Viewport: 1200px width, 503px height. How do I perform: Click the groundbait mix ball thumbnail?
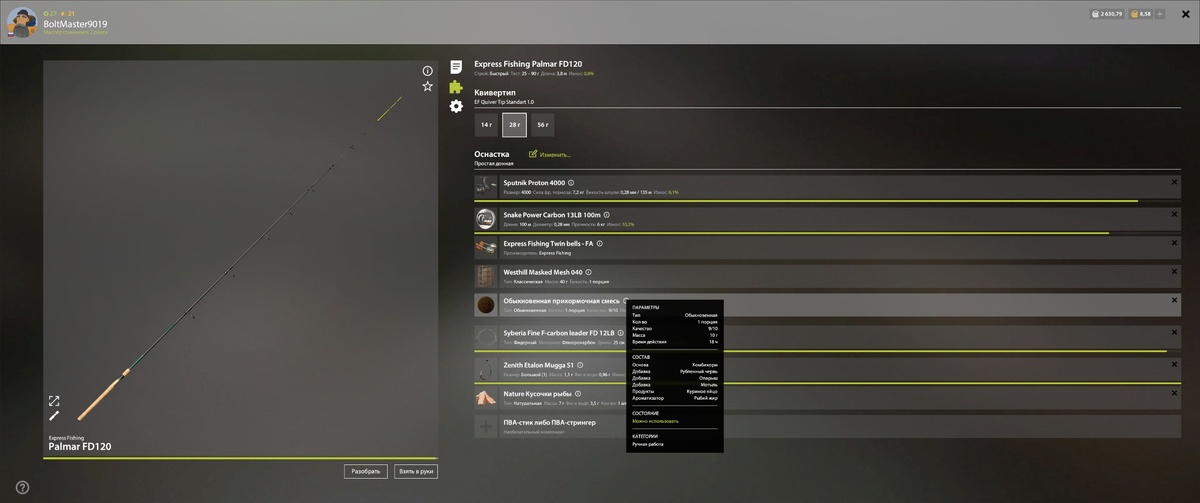(486, 305)
